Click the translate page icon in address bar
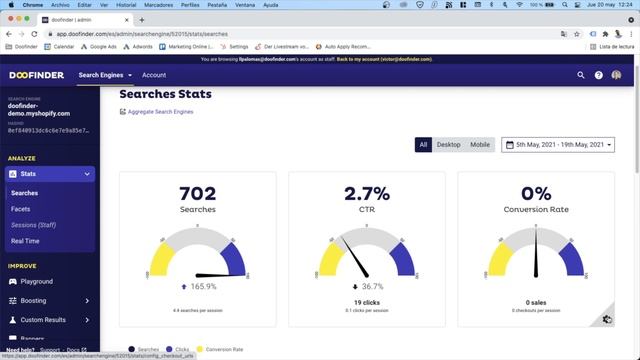The image size is (640, 360). (x=564, y=34)
